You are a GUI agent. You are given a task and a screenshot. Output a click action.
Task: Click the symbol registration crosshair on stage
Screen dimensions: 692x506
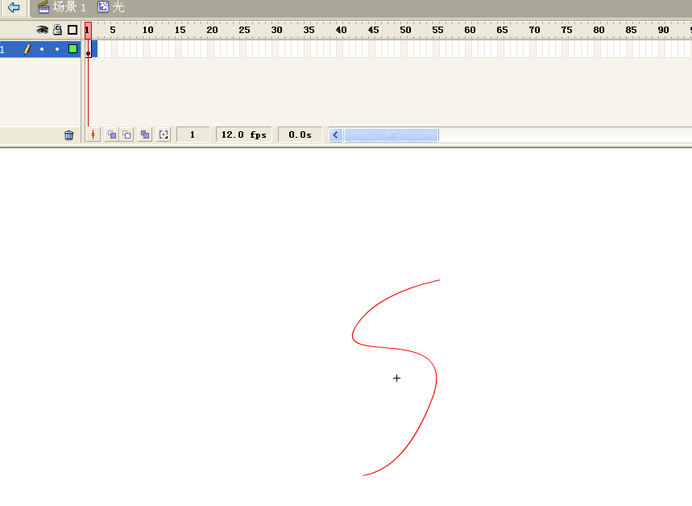(x=397, y=378)
